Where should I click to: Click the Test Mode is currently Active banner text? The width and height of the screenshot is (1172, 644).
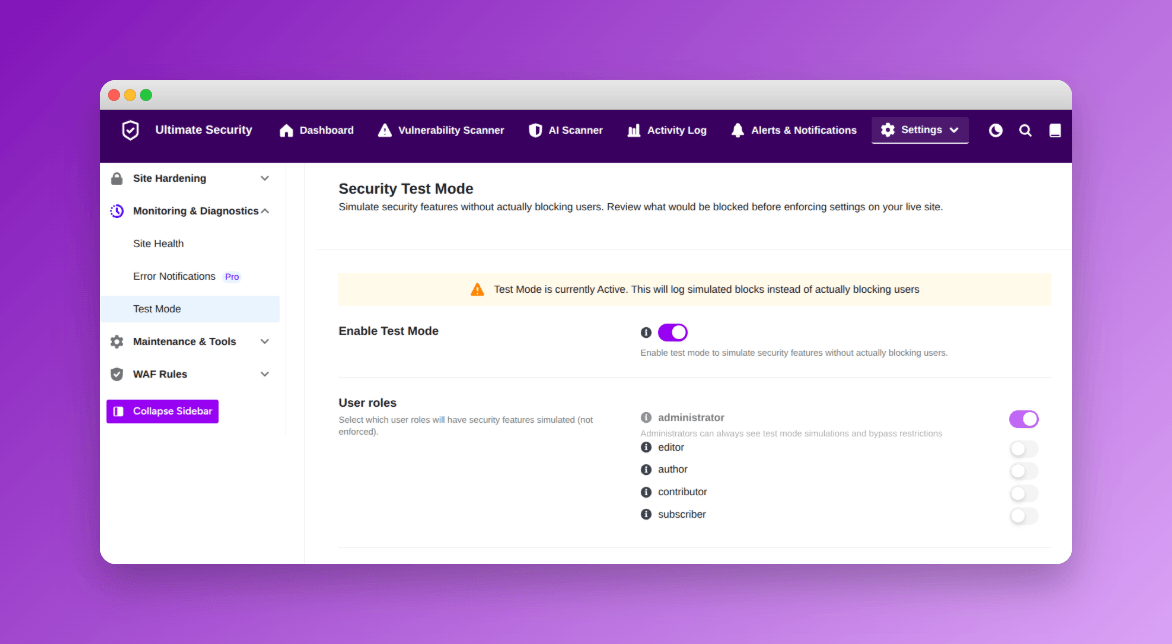[706, 290]
